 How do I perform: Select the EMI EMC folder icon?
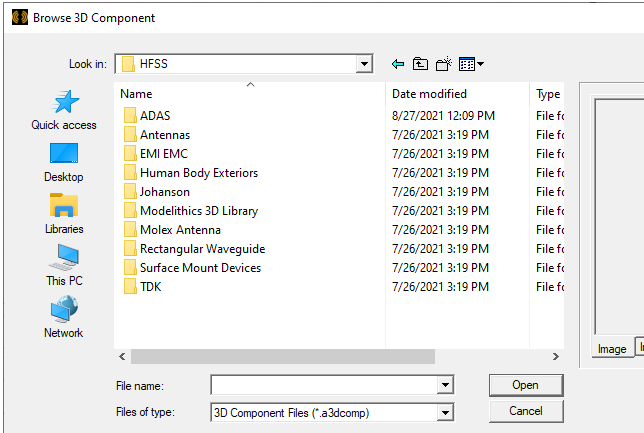[x=130, y=153]
